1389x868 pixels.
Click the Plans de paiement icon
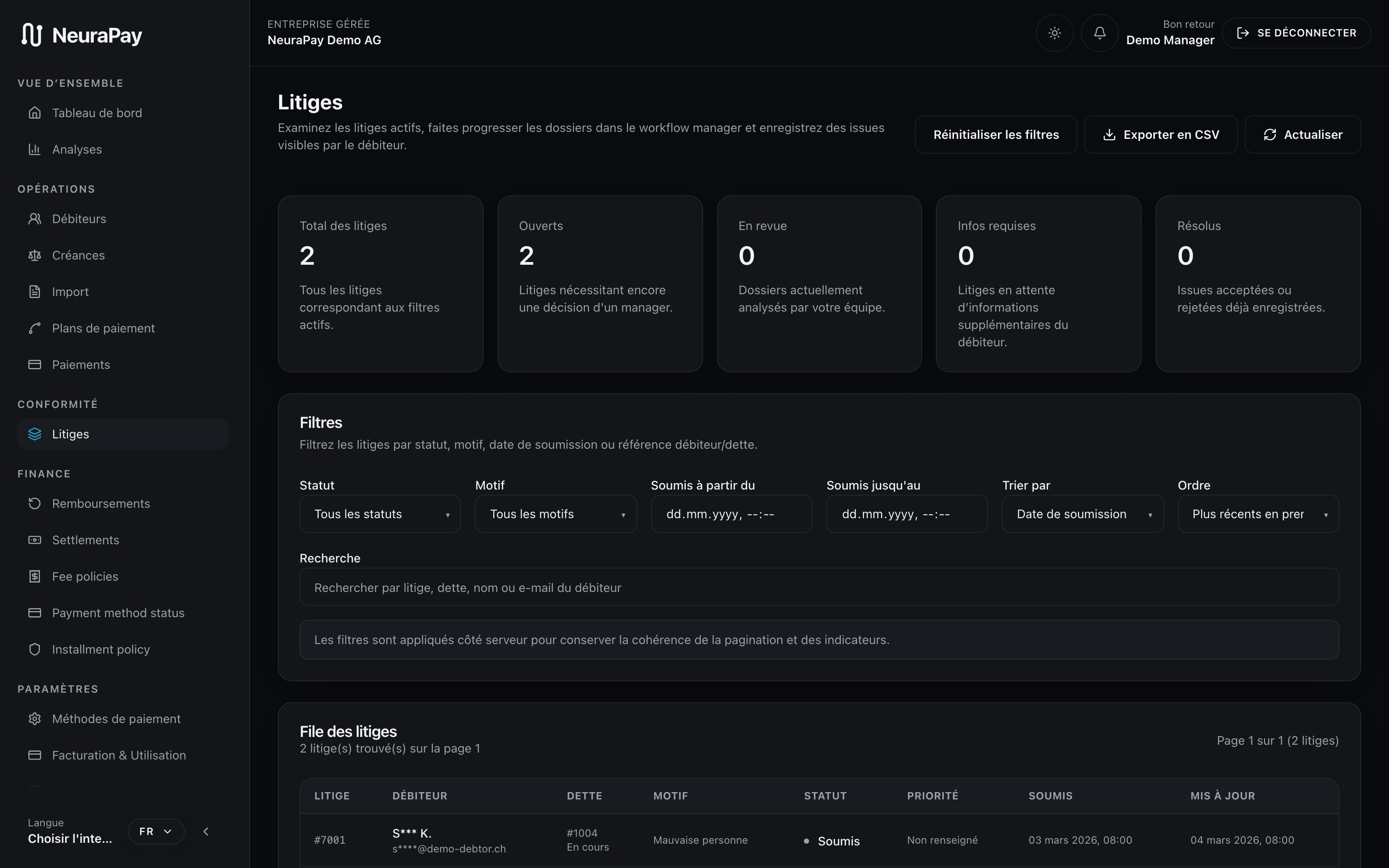34,329
